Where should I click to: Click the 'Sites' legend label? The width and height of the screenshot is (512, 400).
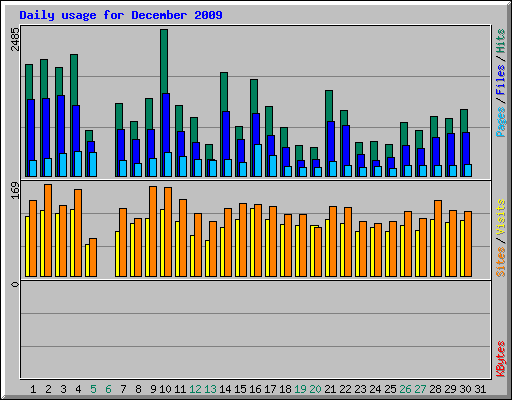point(500,262)
